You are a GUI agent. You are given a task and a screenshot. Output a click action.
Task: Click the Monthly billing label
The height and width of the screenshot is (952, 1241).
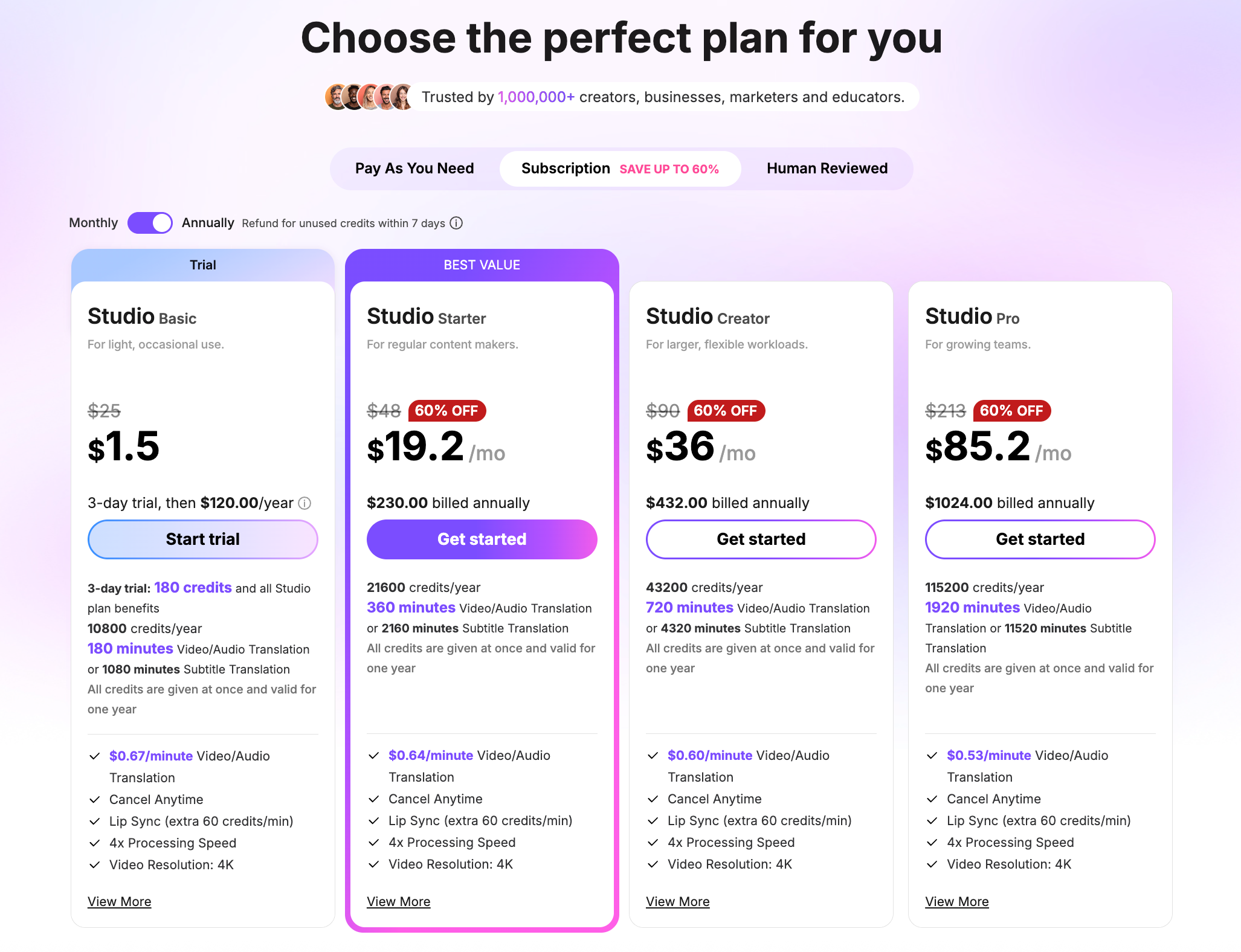[x=94, y=223]
